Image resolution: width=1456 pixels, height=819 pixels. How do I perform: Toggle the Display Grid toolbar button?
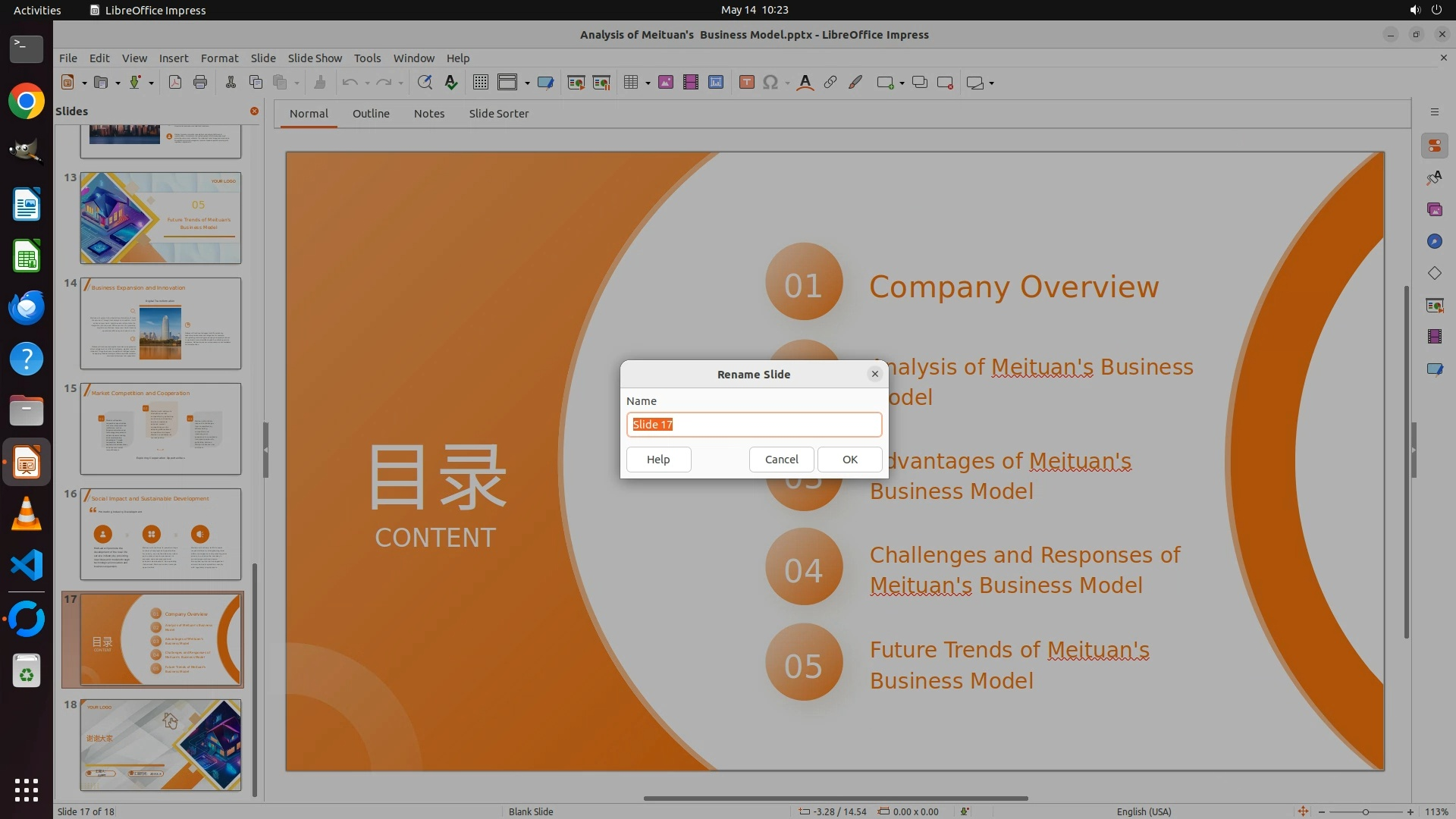(480, 83)
